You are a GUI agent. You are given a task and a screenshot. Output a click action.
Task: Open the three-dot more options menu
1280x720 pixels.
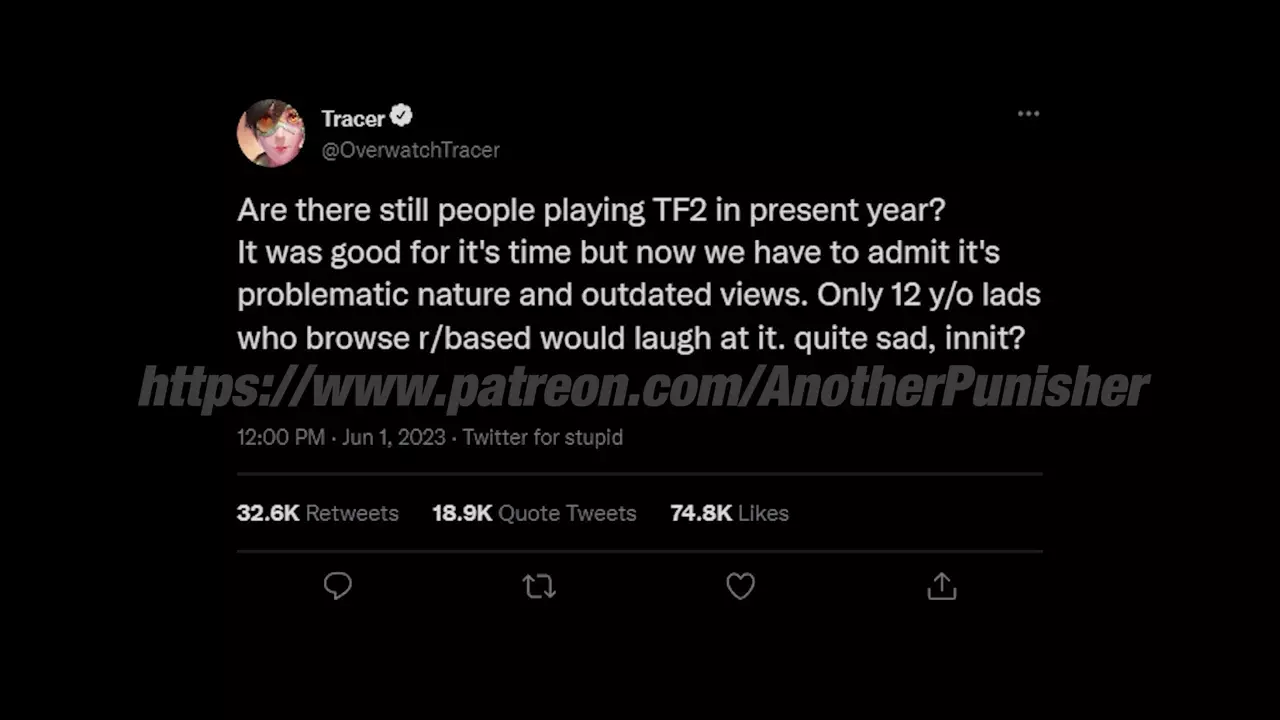click(x=1028, y=114)
